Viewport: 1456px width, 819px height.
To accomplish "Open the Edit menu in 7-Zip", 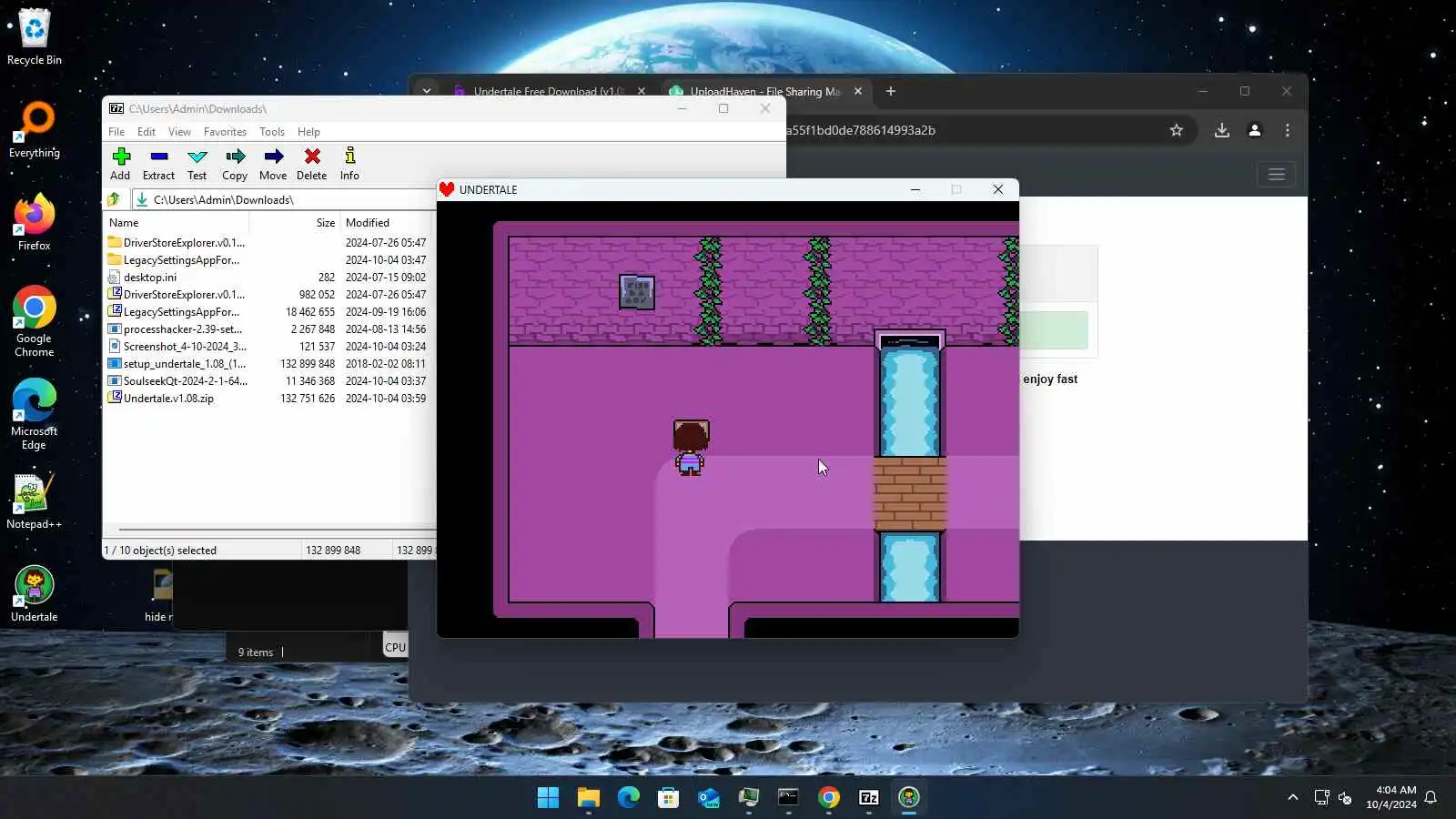I will point(146,132).
